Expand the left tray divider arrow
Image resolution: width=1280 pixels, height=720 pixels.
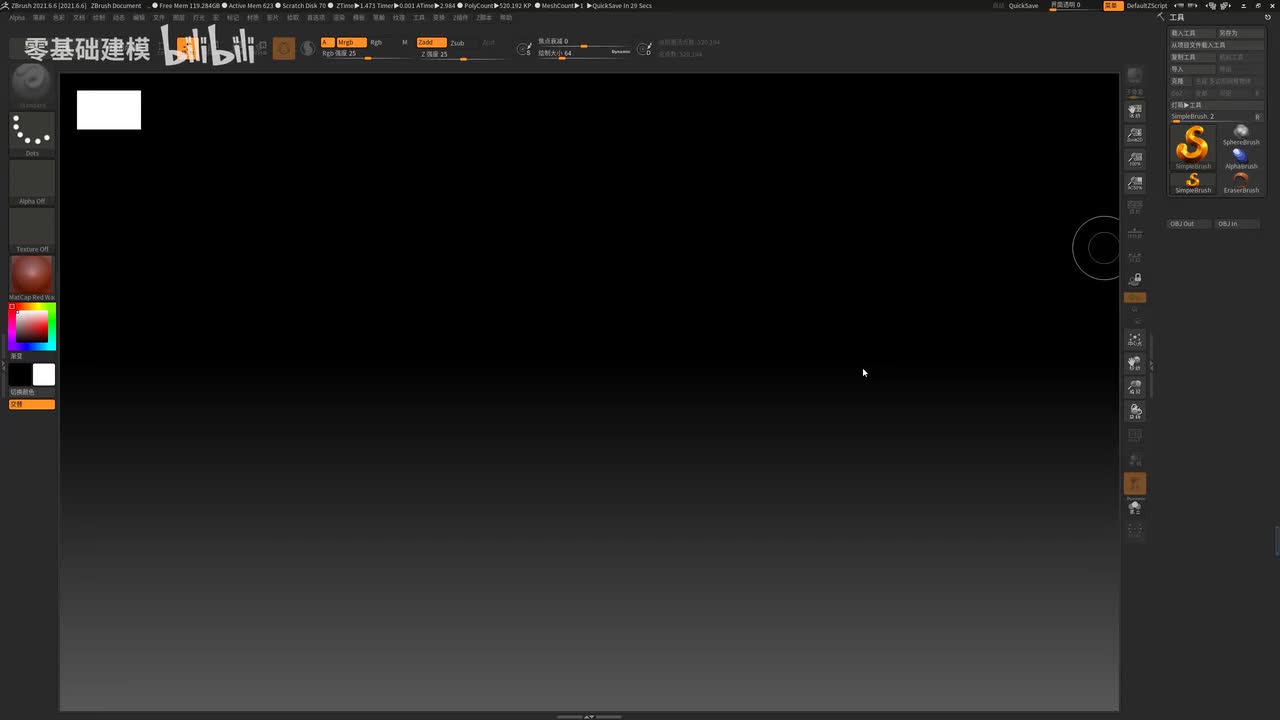(x=3, y=365)
